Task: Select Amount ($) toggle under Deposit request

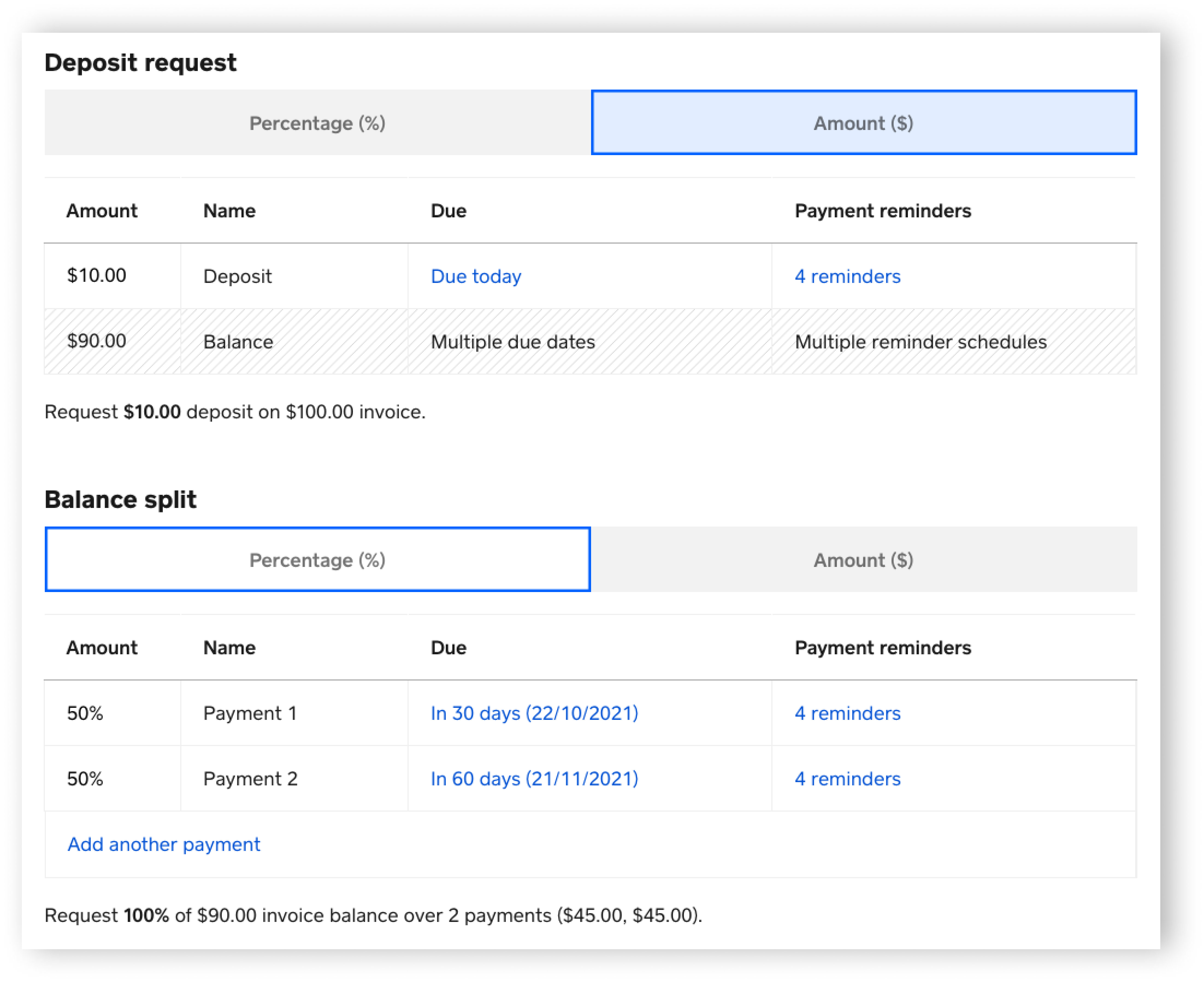Action: [x=863, y=123]
